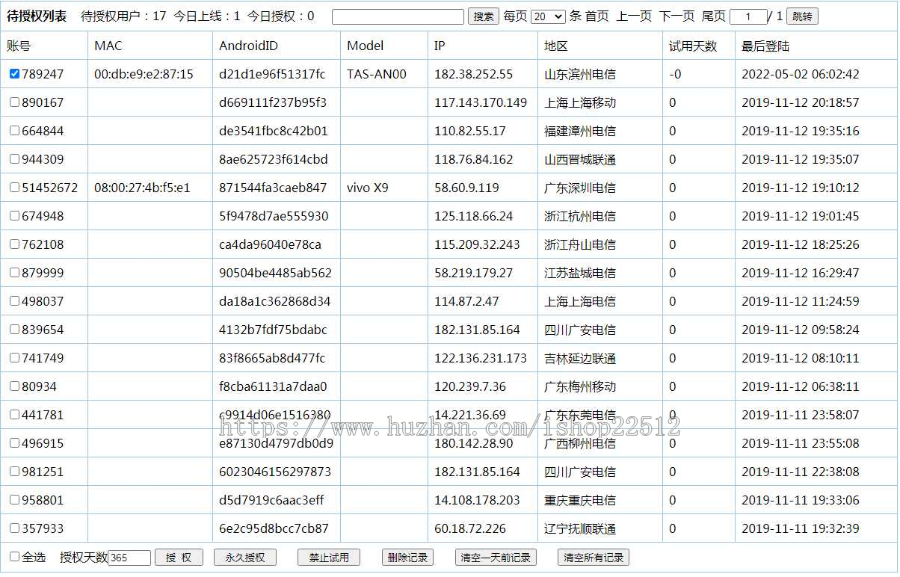Click the 辽宁抚顺联通 region cell

click(580, 529)
